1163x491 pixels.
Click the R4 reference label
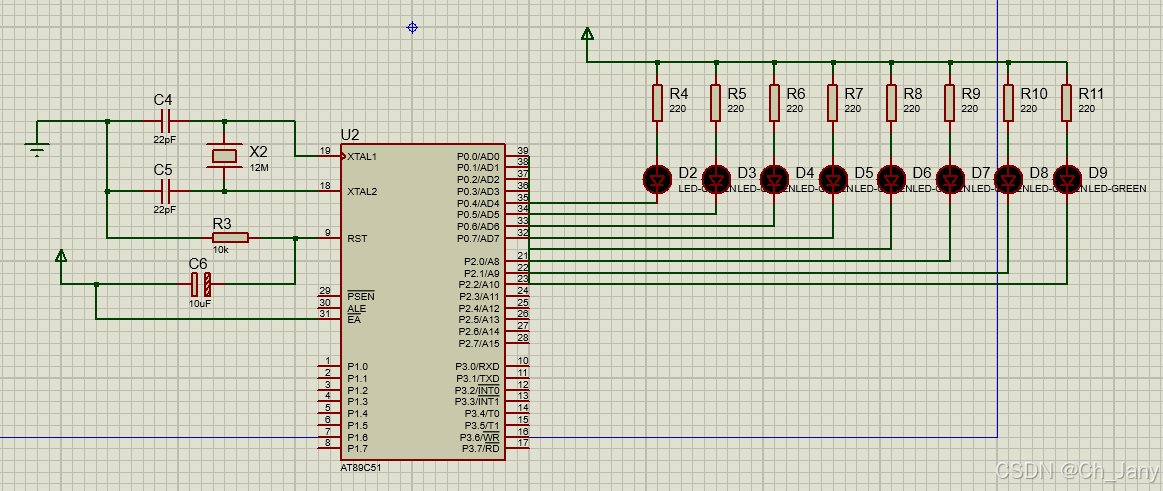coord(679,94)
